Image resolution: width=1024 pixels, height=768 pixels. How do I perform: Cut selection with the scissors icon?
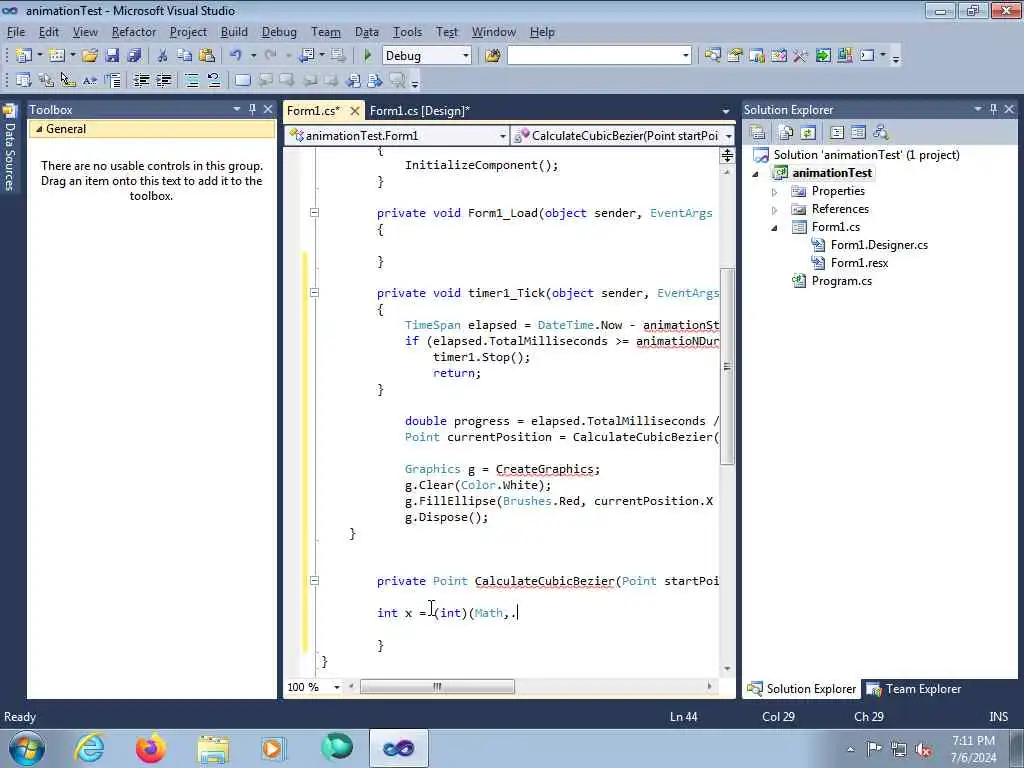point(163,56)
